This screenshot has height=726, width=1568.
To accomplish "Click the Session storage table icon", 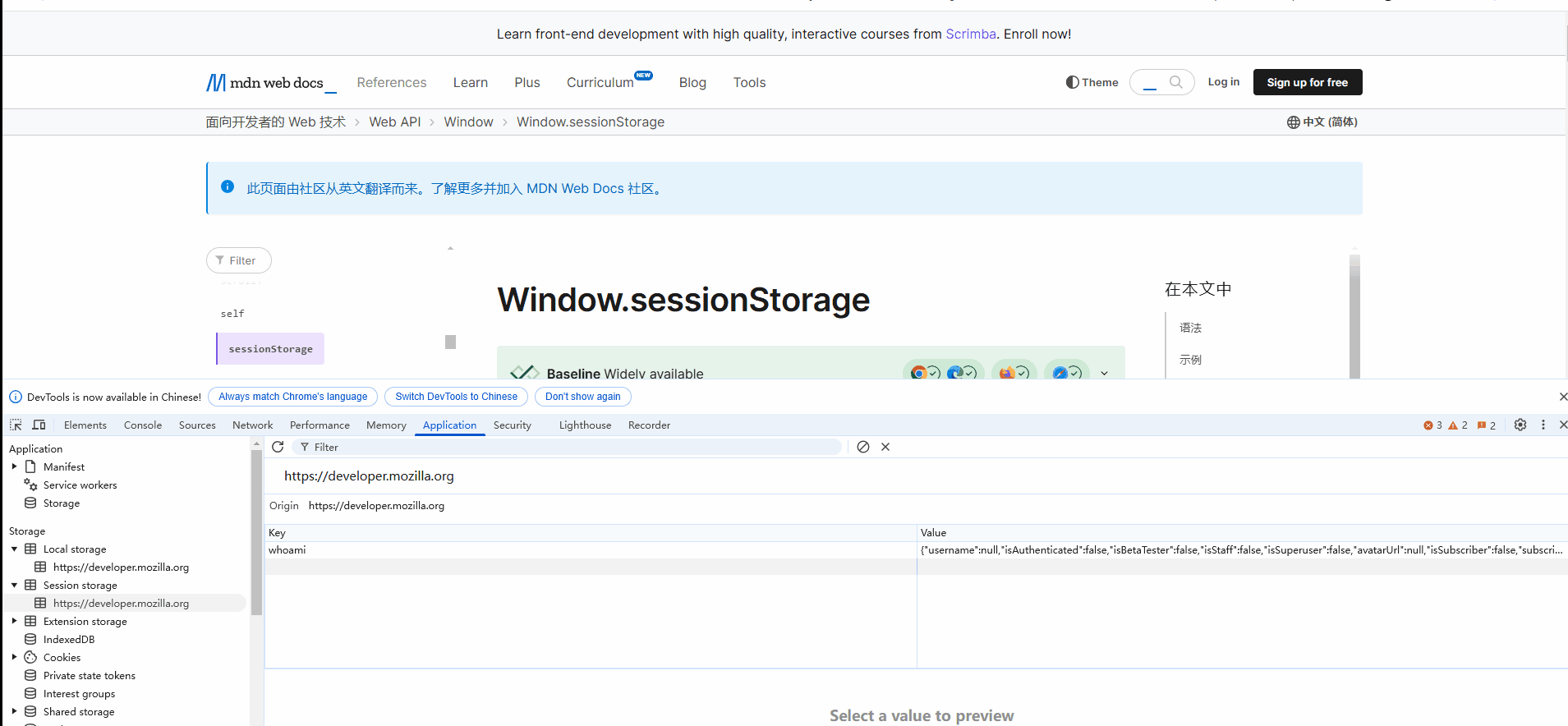I will tap(30, 585).
